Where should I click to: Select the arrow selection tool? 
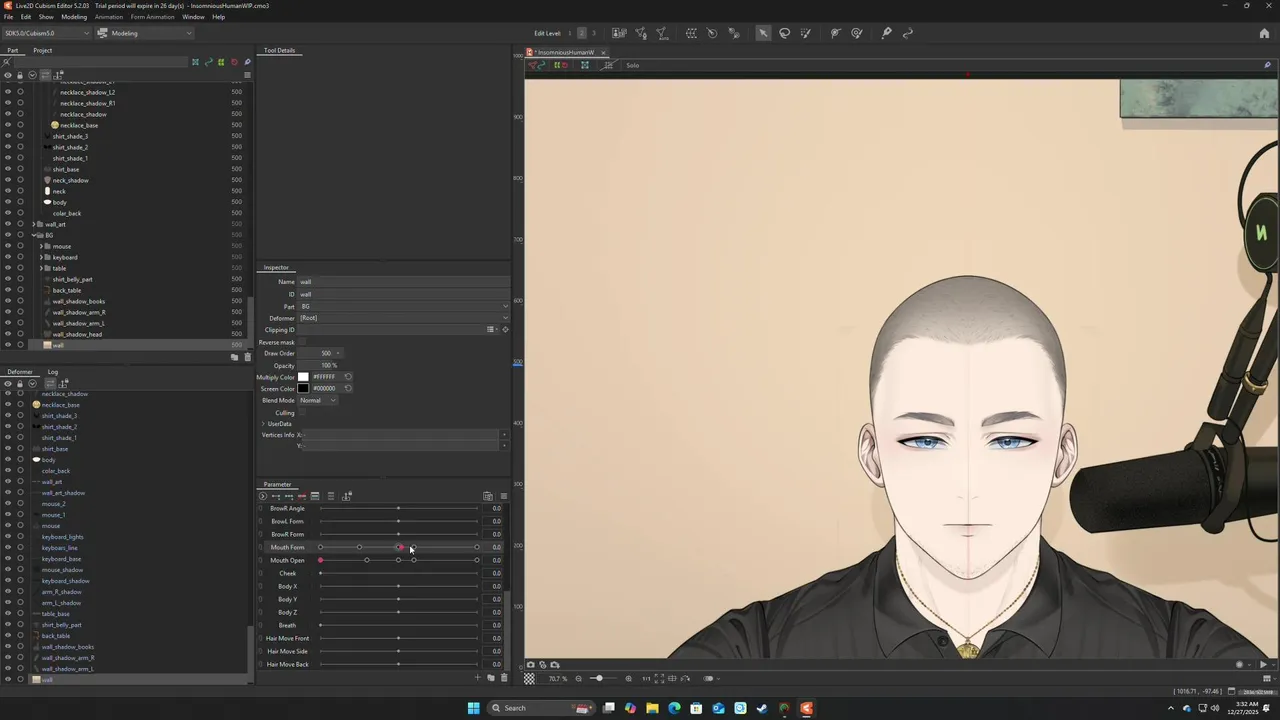pyautogui.click(x=763, y=33)
